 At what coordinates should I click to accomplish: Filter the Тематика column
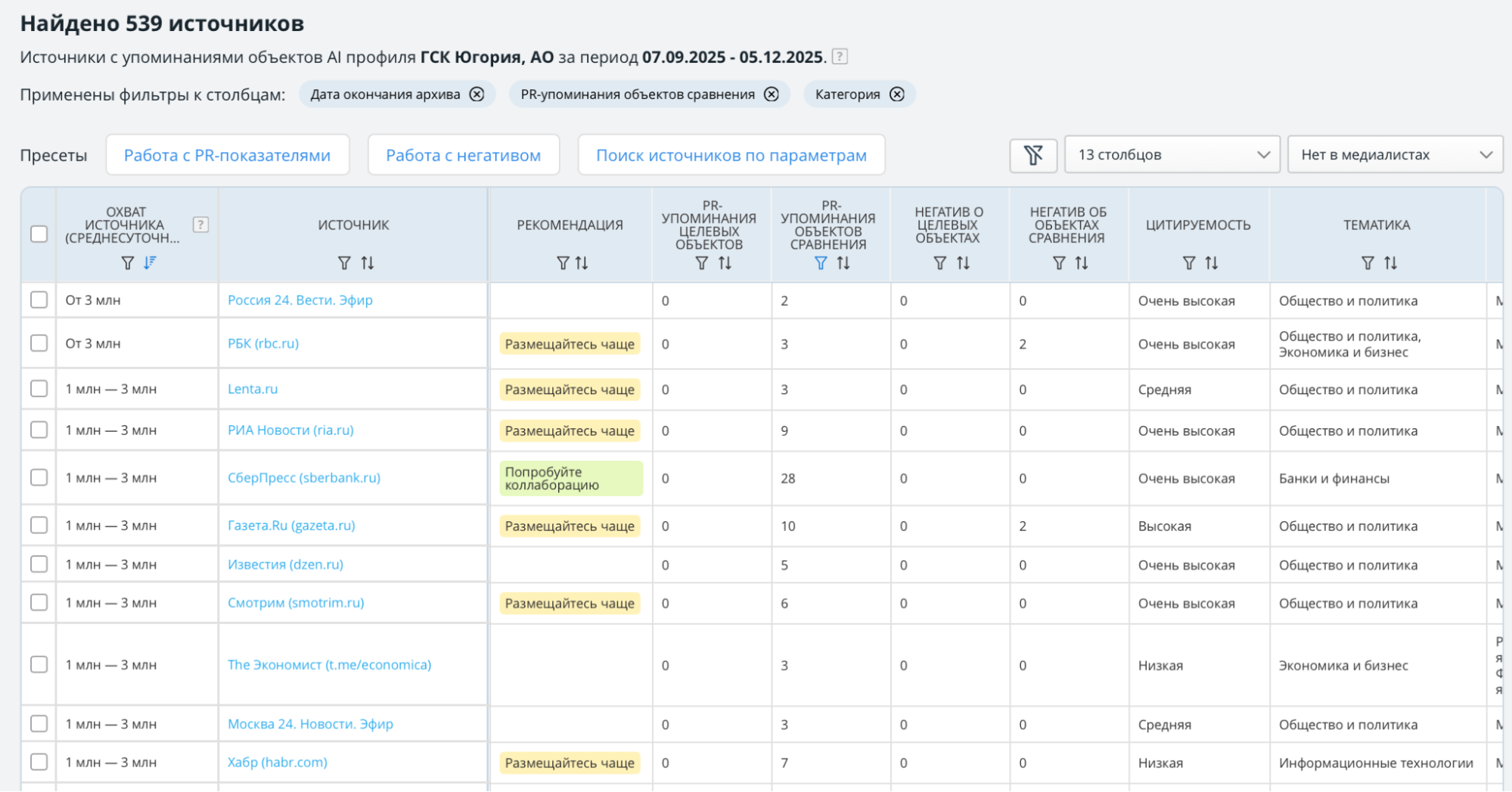(1368, 263)
